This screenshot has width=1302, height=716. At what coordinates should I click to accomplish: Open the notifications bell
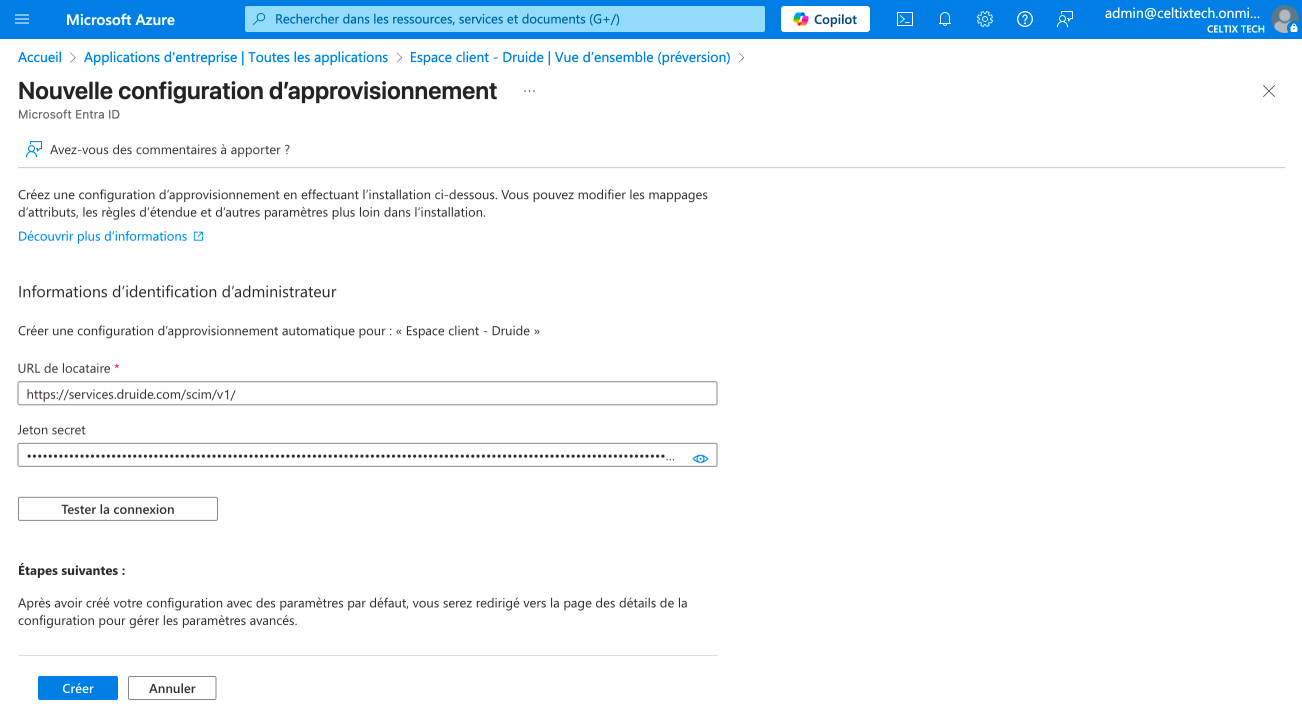pyautogui.click(x=944, y=19)
